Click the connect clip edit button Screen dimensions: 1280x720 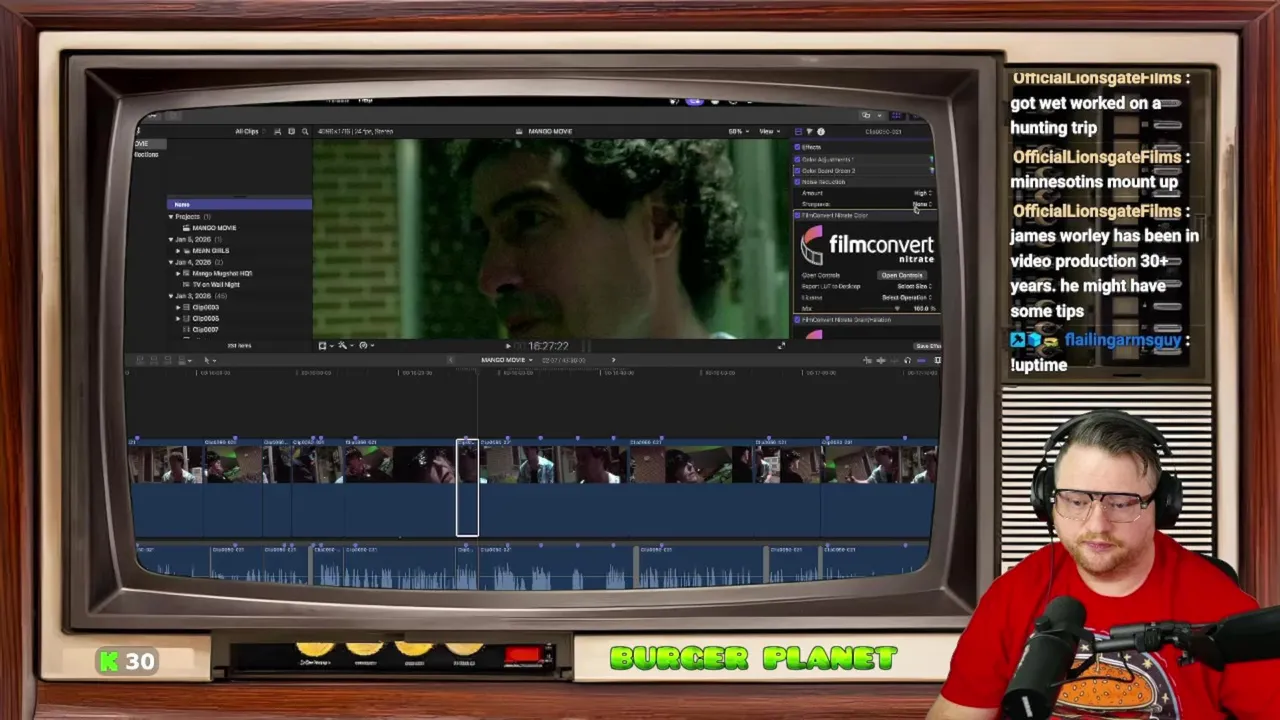[x=141, y=360]
